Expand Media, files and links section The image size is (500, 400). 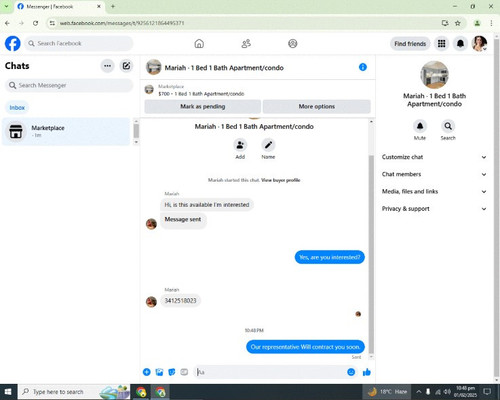(434, 192)
